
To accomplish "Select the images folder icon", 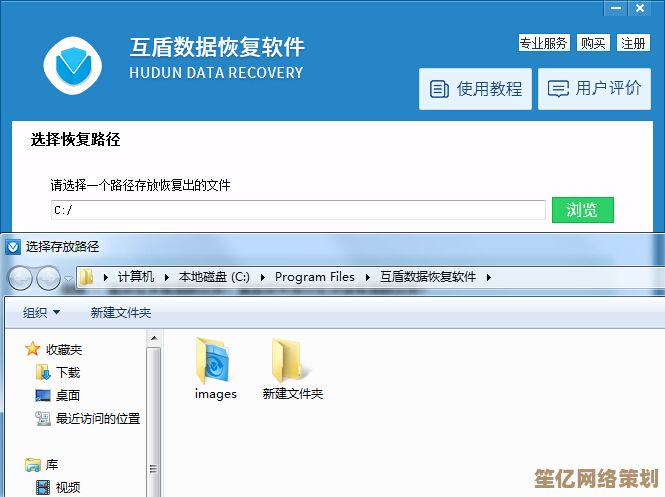I will point(213,361).
